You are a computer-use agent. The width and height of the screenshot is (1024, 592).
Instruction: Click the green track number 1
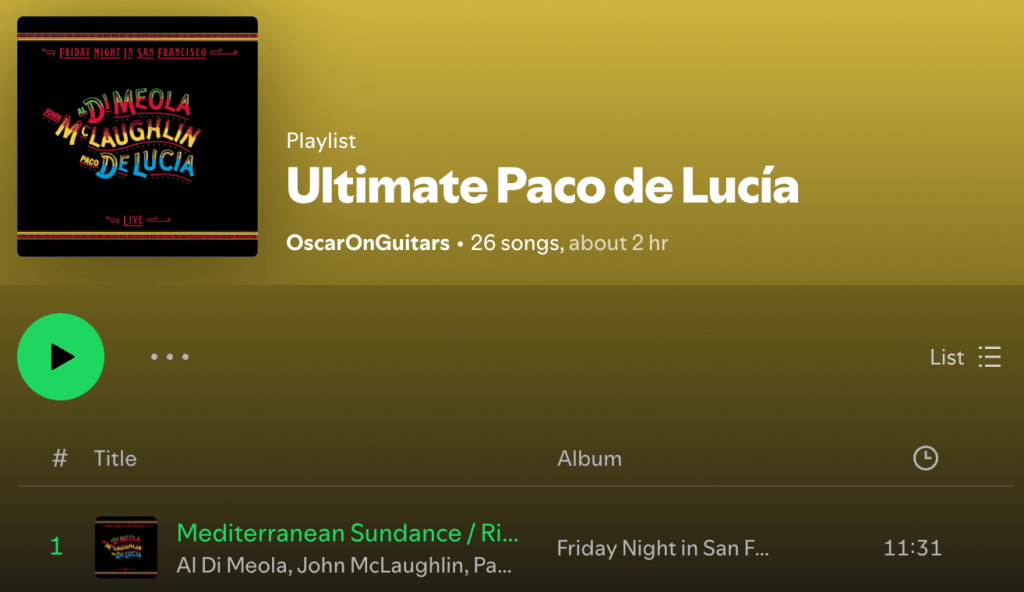click(57, 546)
